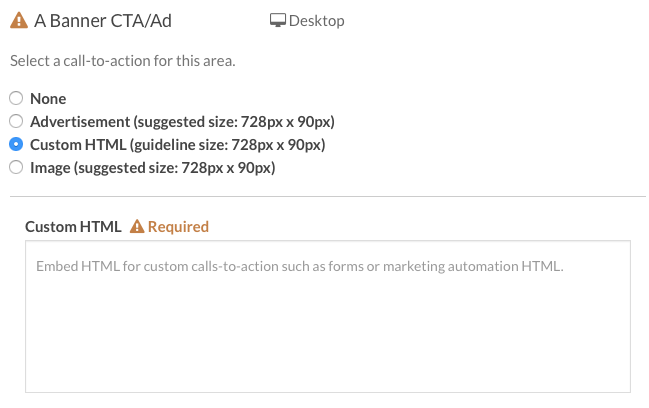Click the orange Required warning triangle icon
This screenshot has width=649, height=408.
[137, 226]
